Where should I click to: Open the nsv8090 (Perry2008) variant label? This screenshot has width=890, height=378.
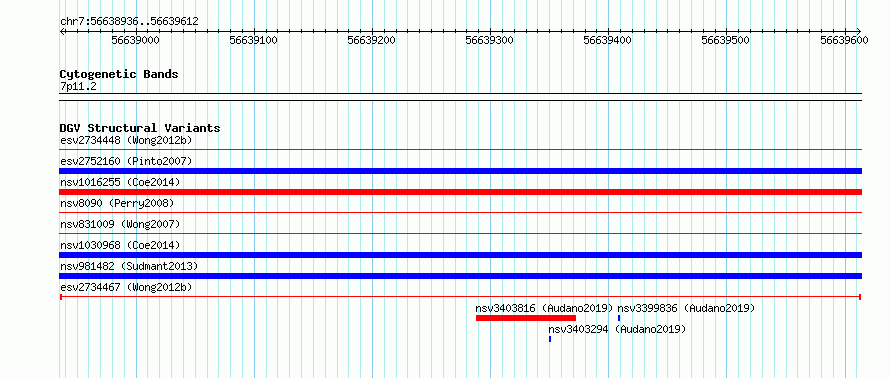[117, 203]
